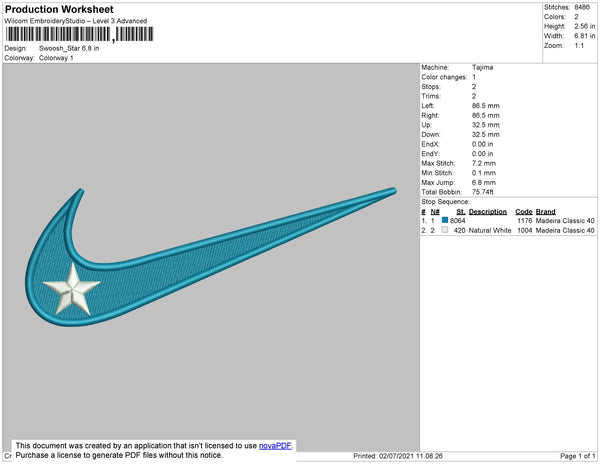Click the Width value 6.81 in

pyautogui.click(x=584, y=36)
